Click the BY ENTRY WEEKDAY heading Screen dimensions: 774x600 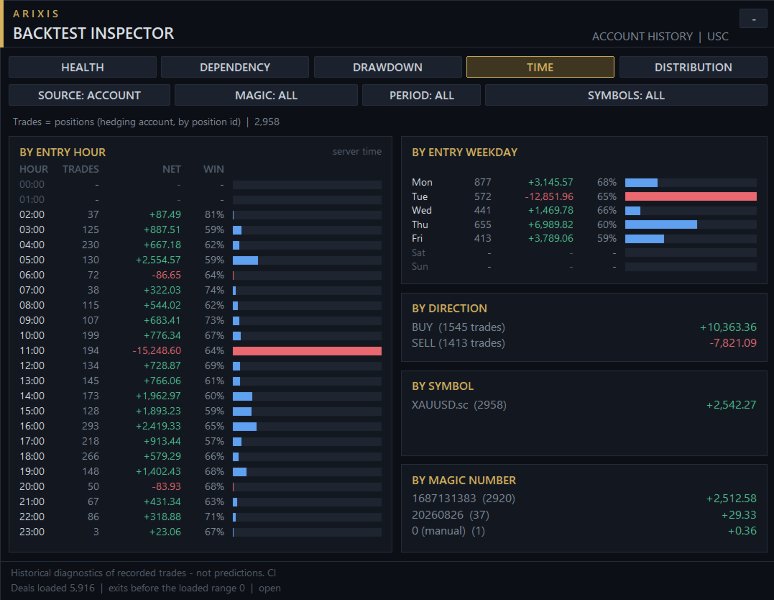(464, 152)
